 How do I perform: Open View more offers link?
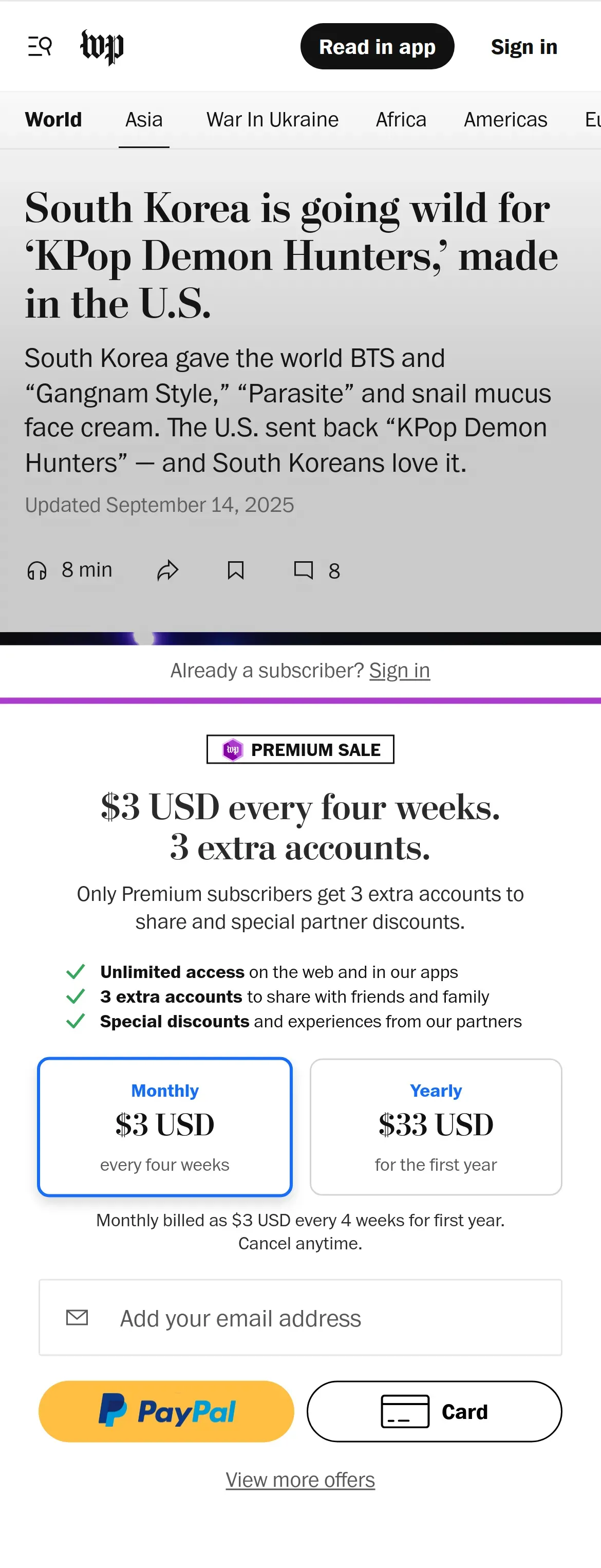coord(300,1479)
